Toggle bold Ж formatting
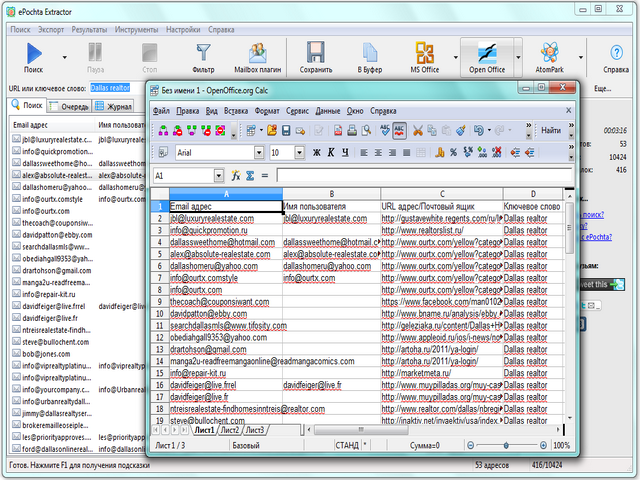 coord(317,153)
